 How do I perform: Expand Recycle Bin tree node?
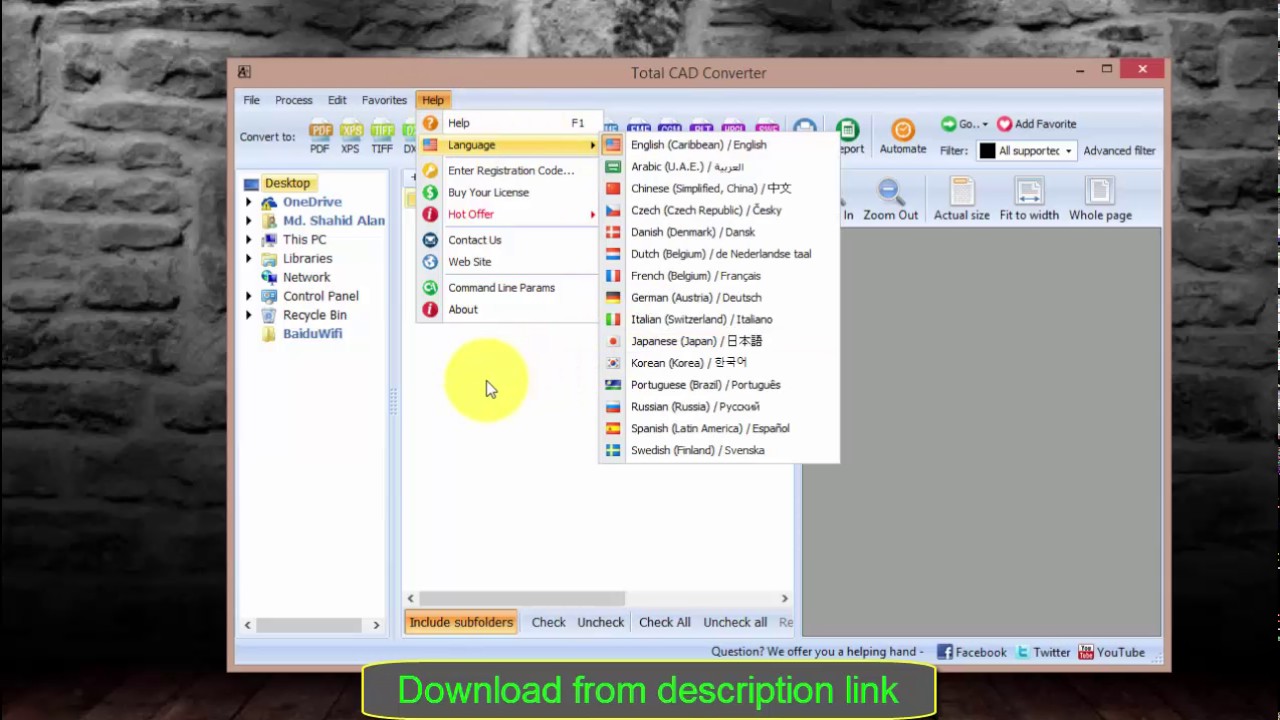[249, 315]
